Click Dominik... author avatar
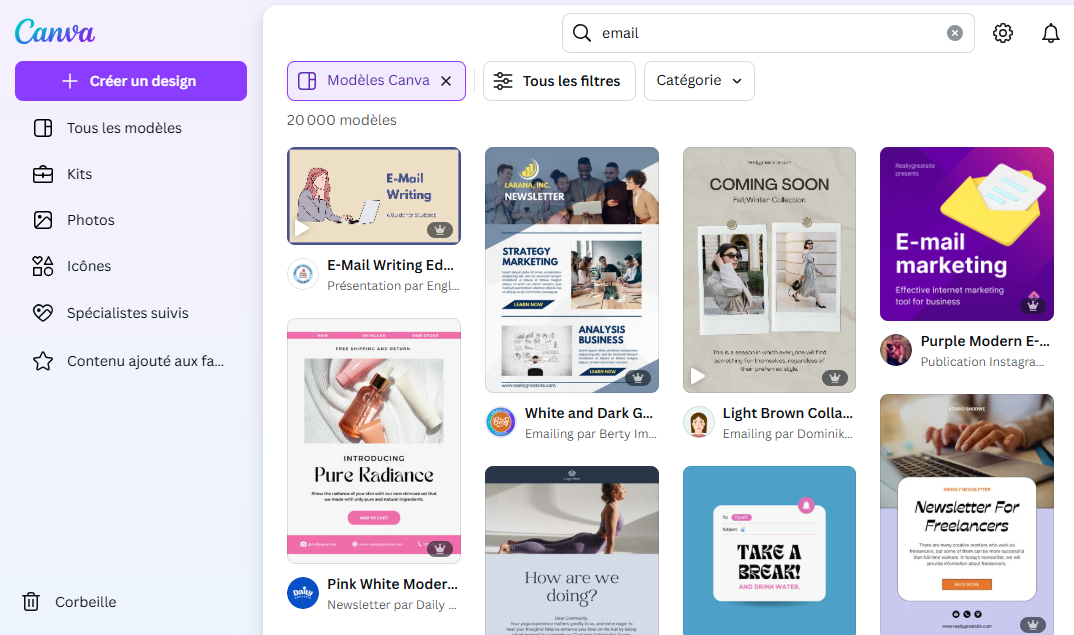Viewport: 1074px width, 635px height. click(x=699, y=422)
